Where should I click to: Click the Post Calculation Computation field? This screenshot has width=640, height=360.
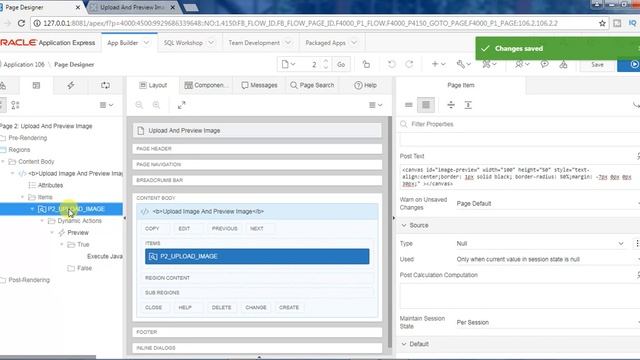[518, 296]
